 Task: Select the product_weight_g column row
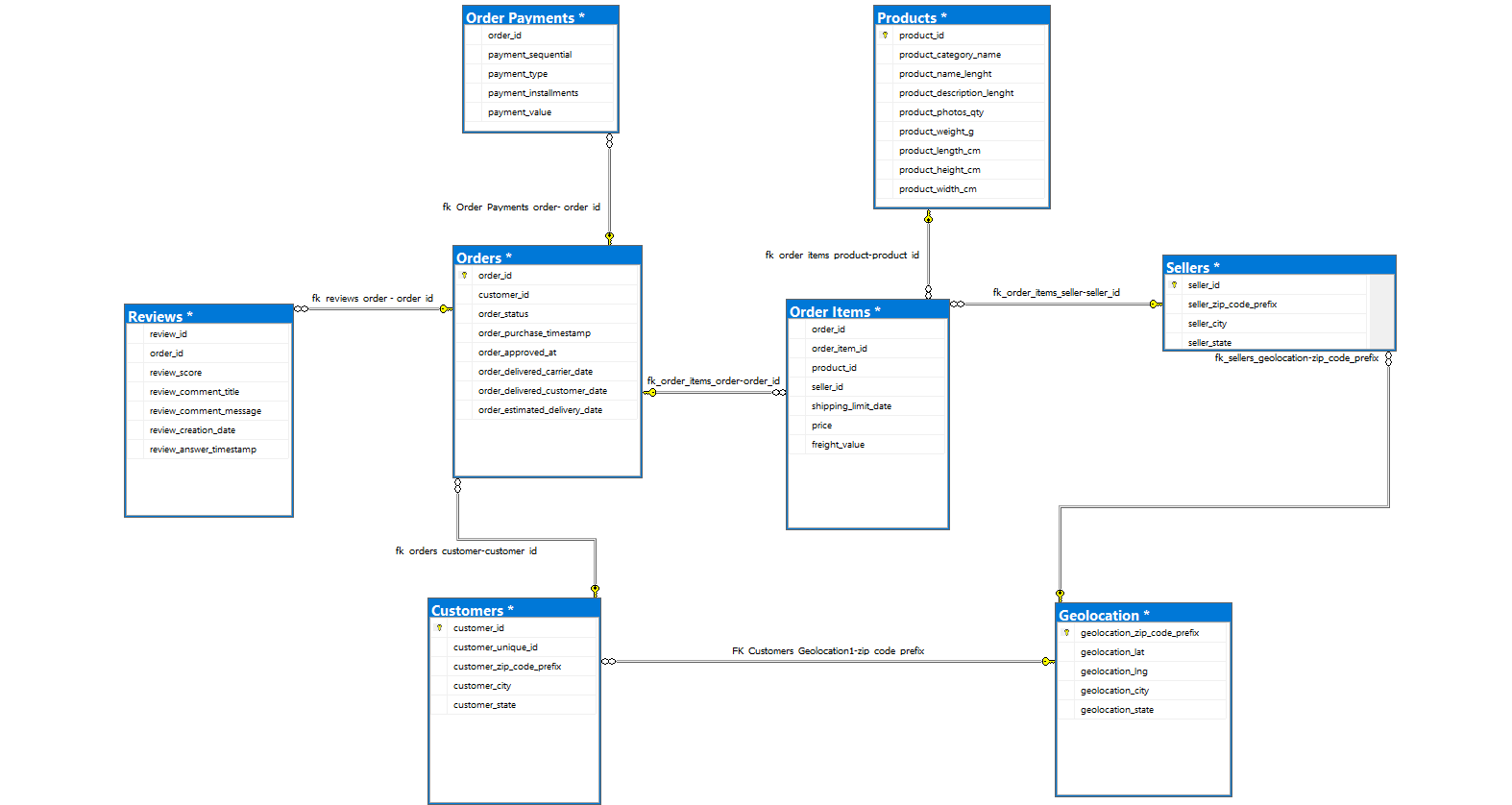point(937,132)
